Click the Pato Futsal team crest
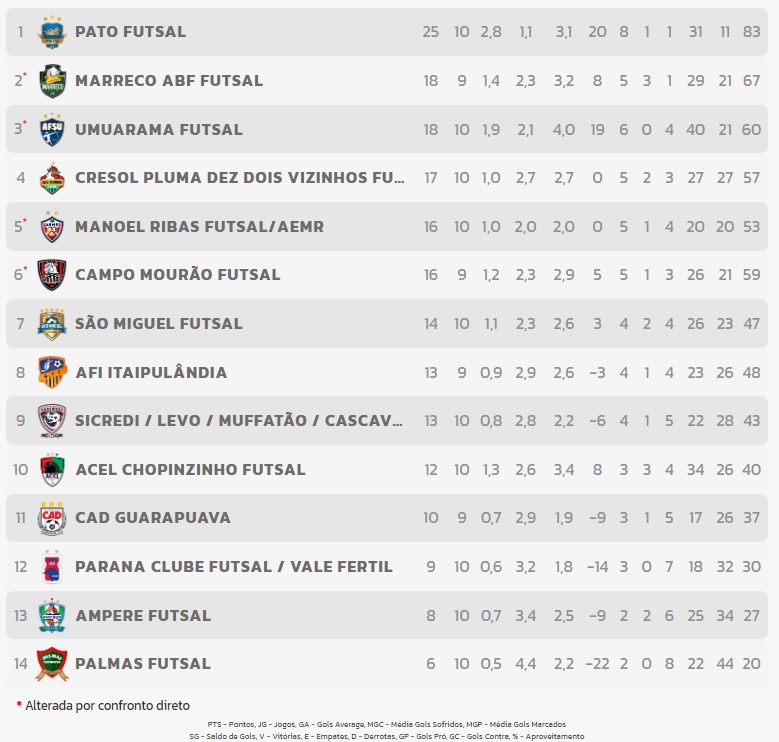Image resolution: width=779 pixels, height=742 pixels. click(x=52, y=32)
